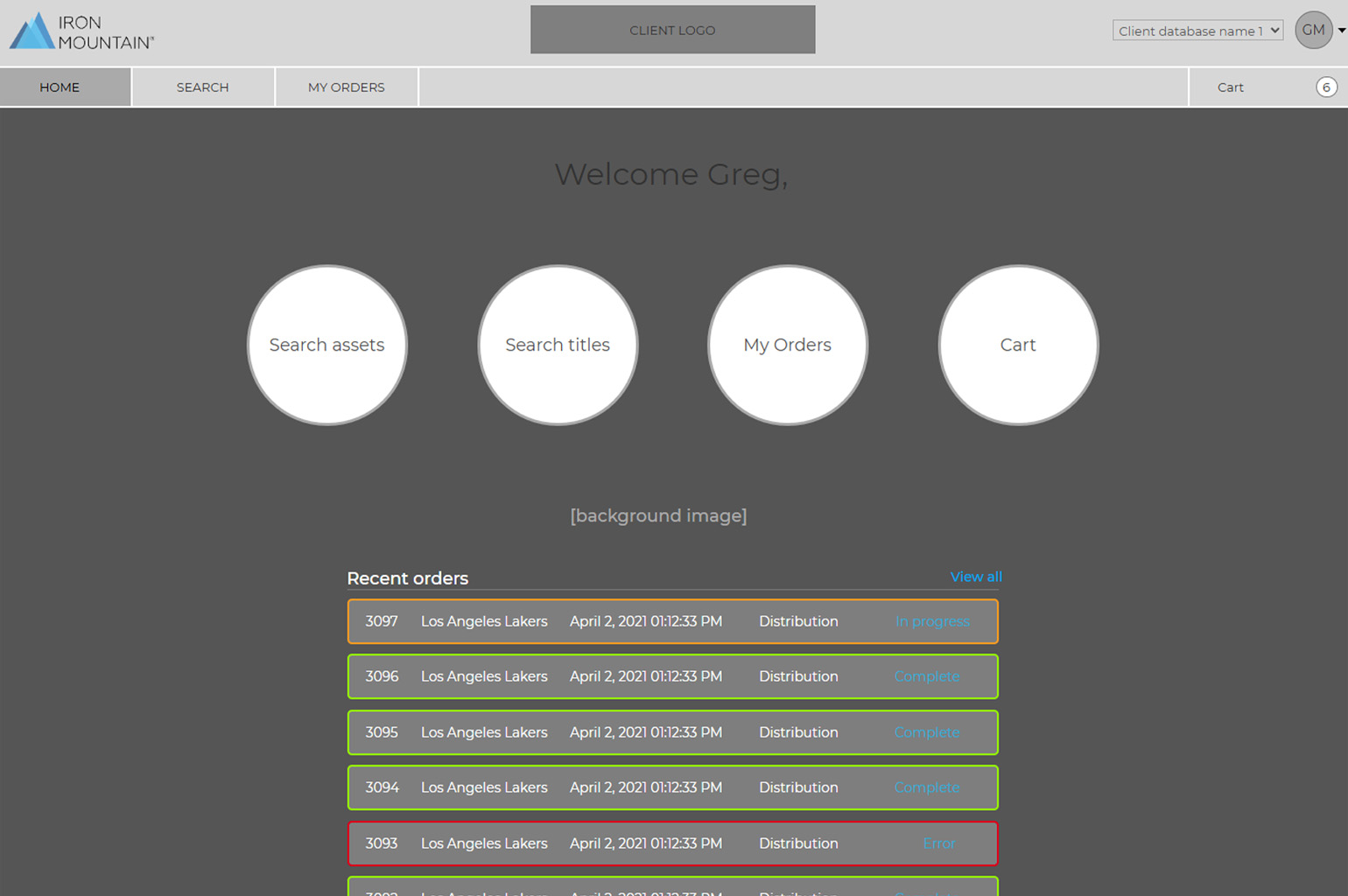Click View all recent orders link
The image size is (1348, 896).
pyautogui.click(x=975, y=577)
